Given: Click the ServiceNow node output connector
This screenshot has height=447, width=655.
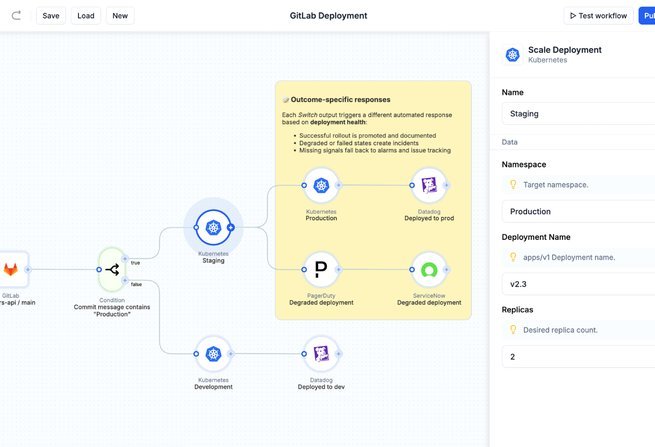Looking at the screenshot, I should (446, 269).
